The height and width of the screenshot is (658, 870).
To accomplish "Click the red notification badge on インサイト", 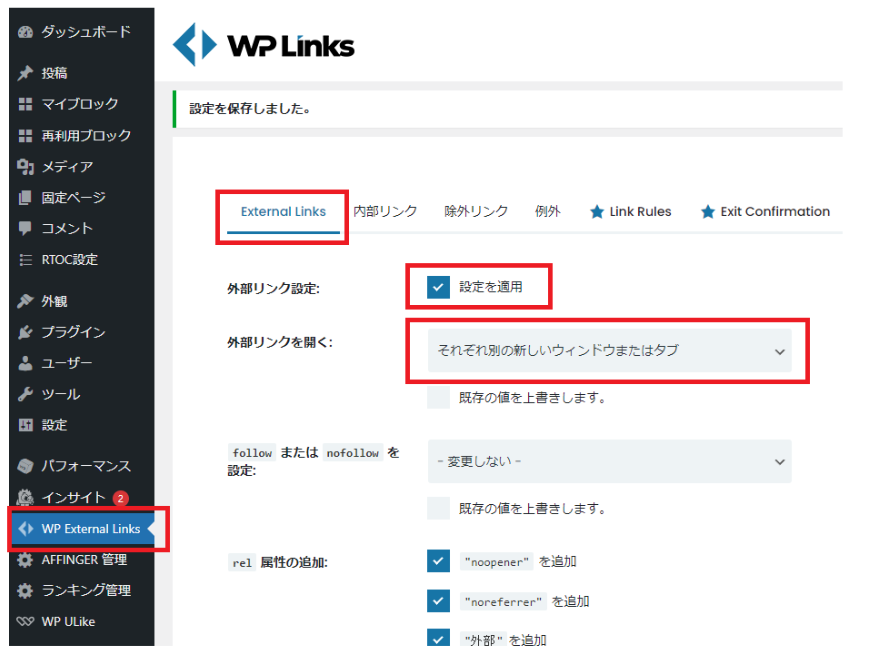I will pos(120,498).
